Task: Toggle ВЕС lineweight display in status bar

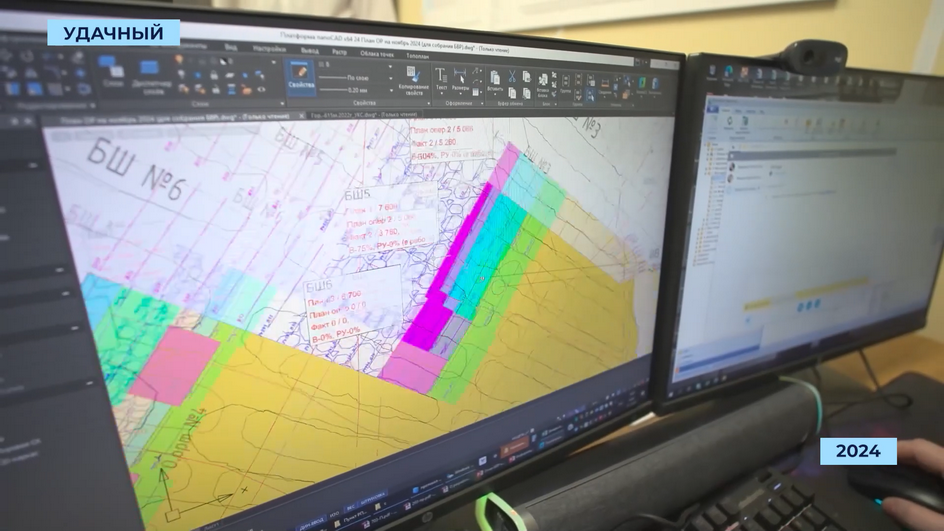Action: (x=350, y=508)
